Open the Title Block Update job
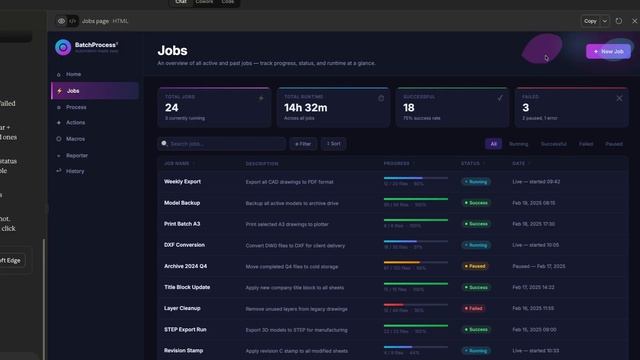 point(187,287)
